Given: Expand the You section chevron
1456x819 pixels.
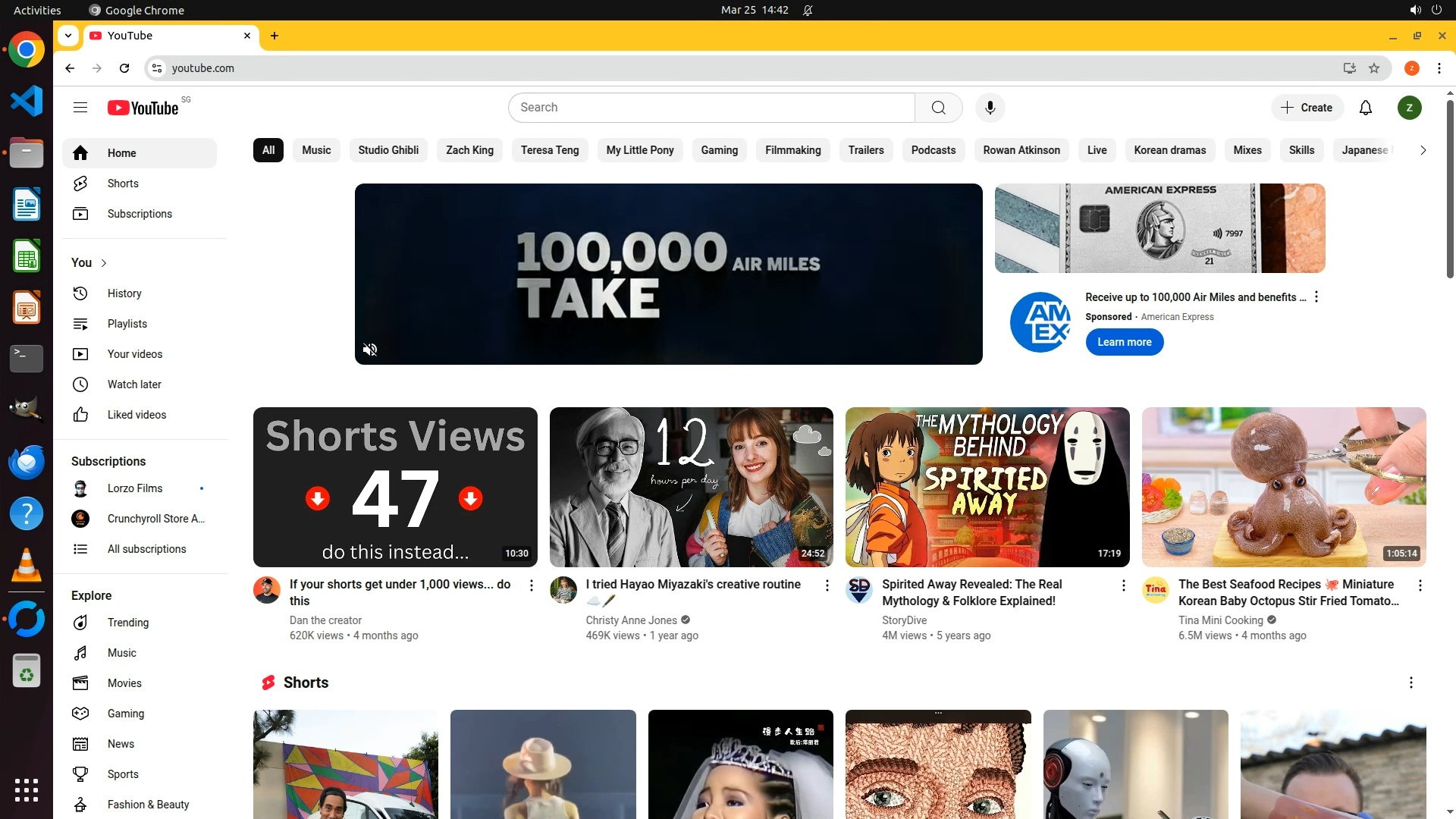Looking at the screenshot, I should tap(104, 263).
